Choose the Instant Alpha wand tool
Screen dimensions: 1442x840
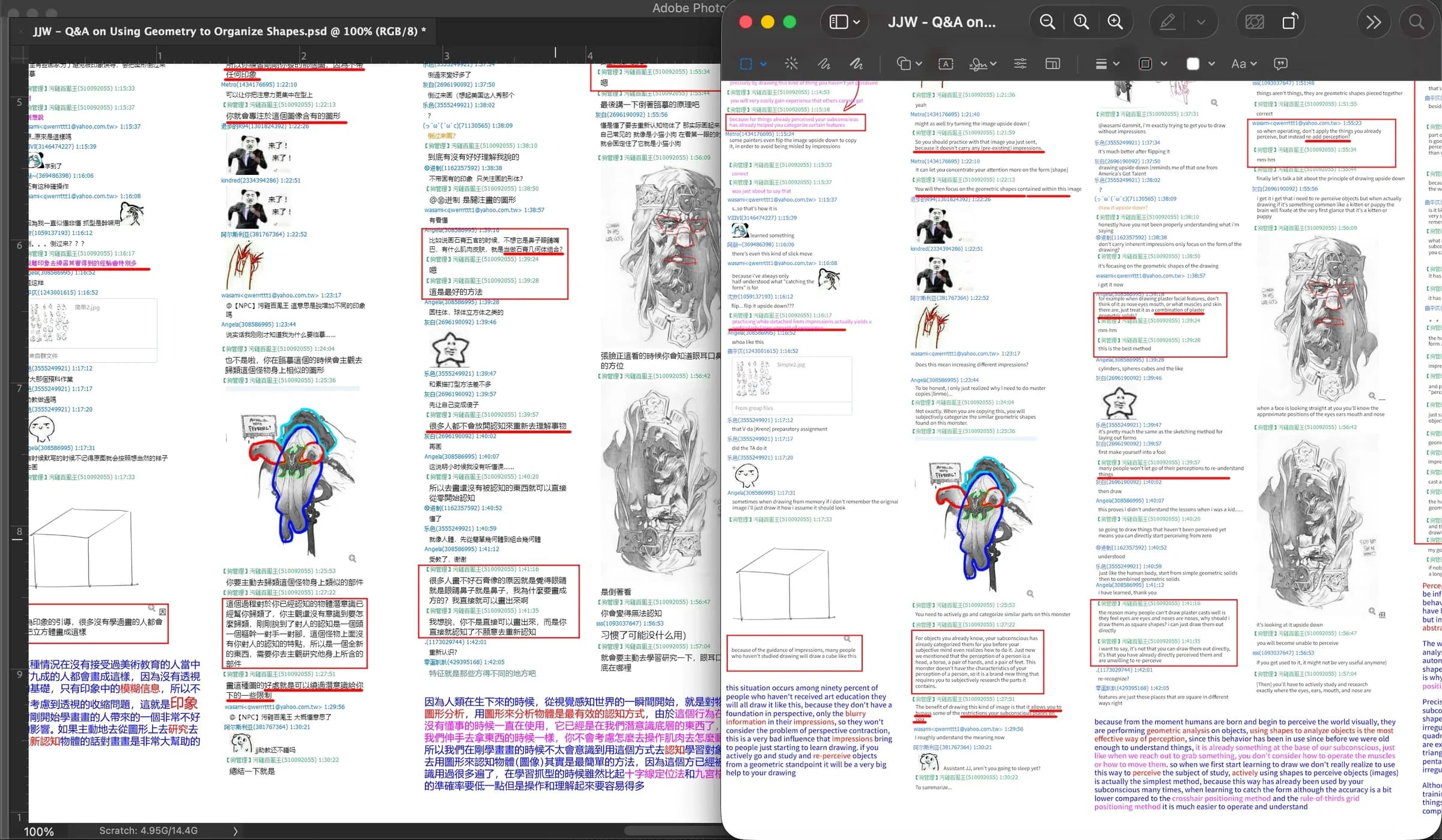(791, 64)
